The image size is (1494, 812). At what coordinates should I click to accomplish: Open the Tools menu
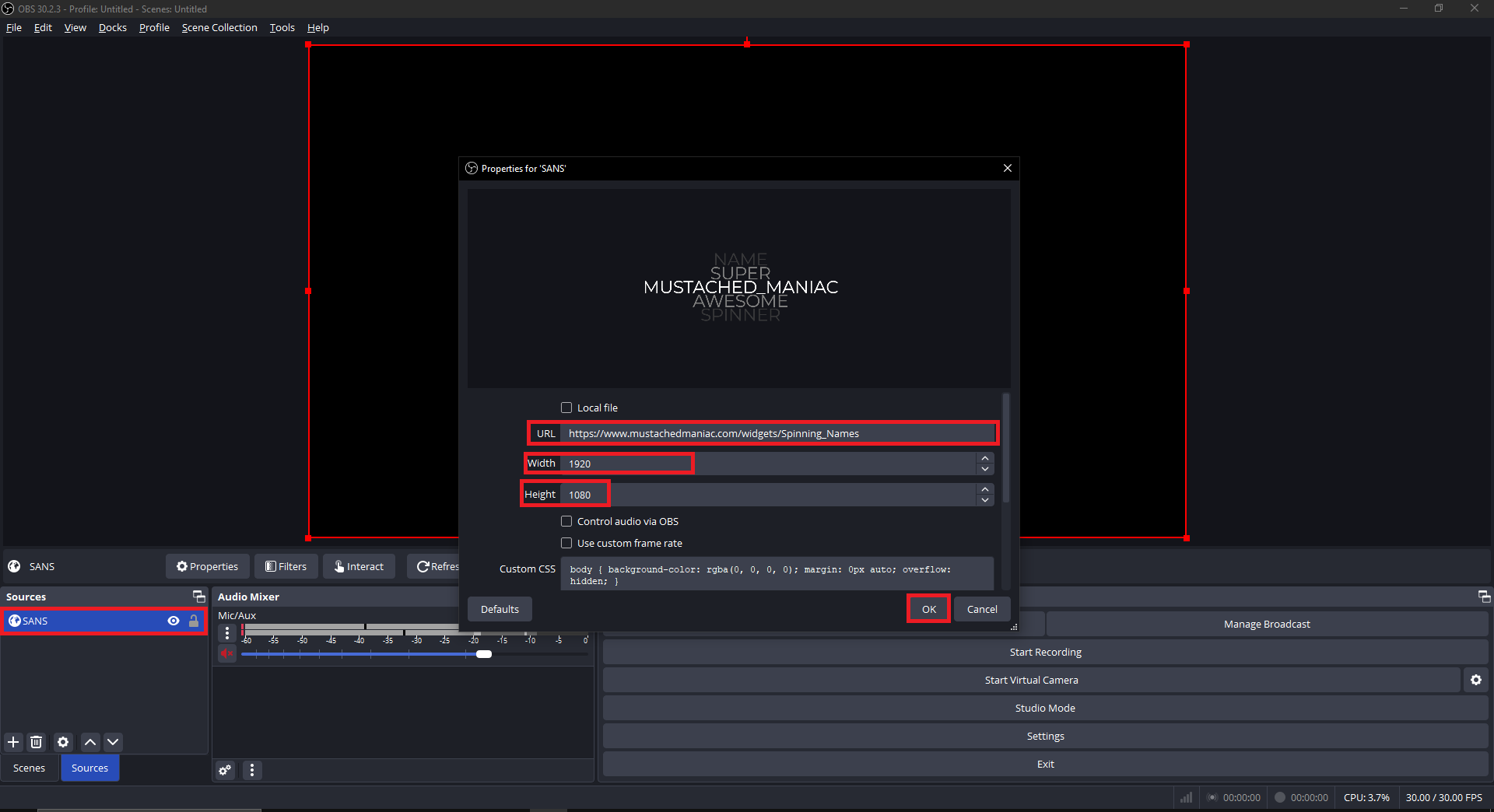[x=282, y=27]
